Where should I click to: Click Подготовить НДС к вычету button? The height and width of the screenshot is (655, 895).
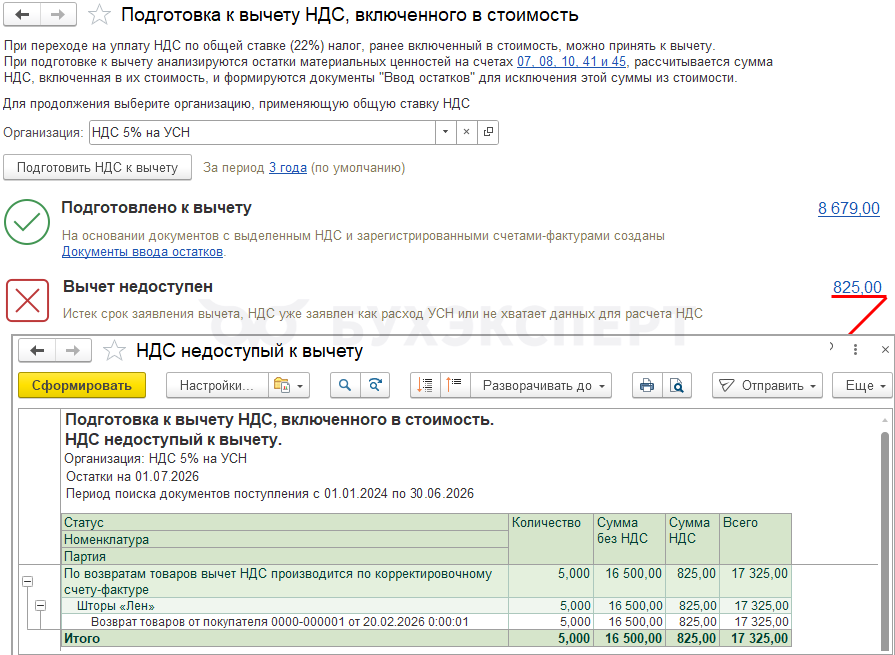click(x=98, y=168)
